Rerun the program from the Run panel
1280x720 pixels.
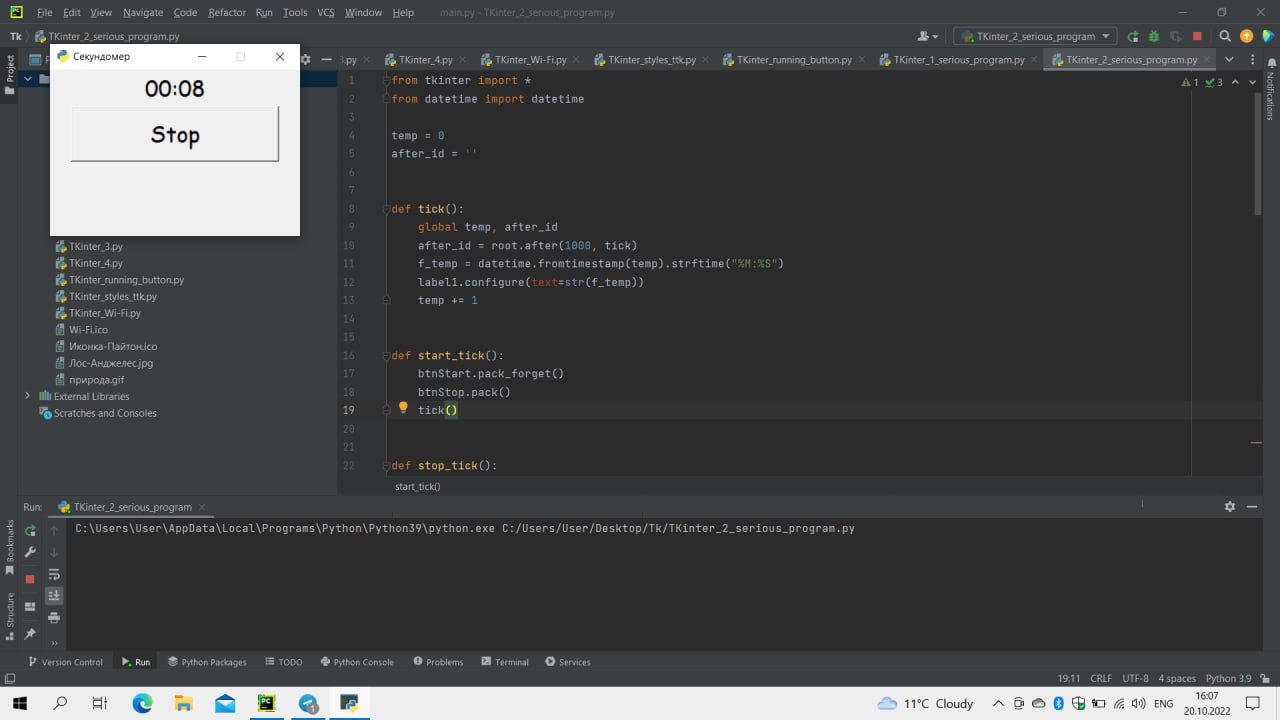click(30, 530)
